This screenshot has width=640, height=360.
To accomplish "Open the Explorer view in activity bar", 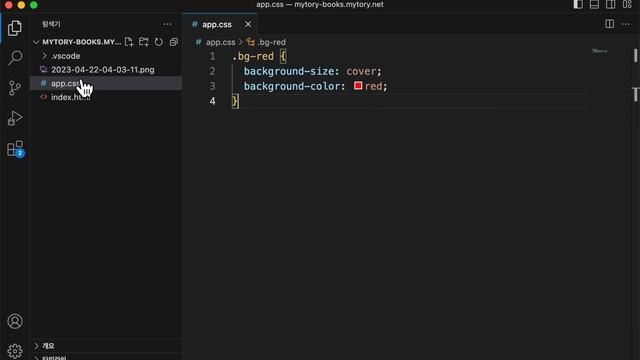I will tap(15, 28).
